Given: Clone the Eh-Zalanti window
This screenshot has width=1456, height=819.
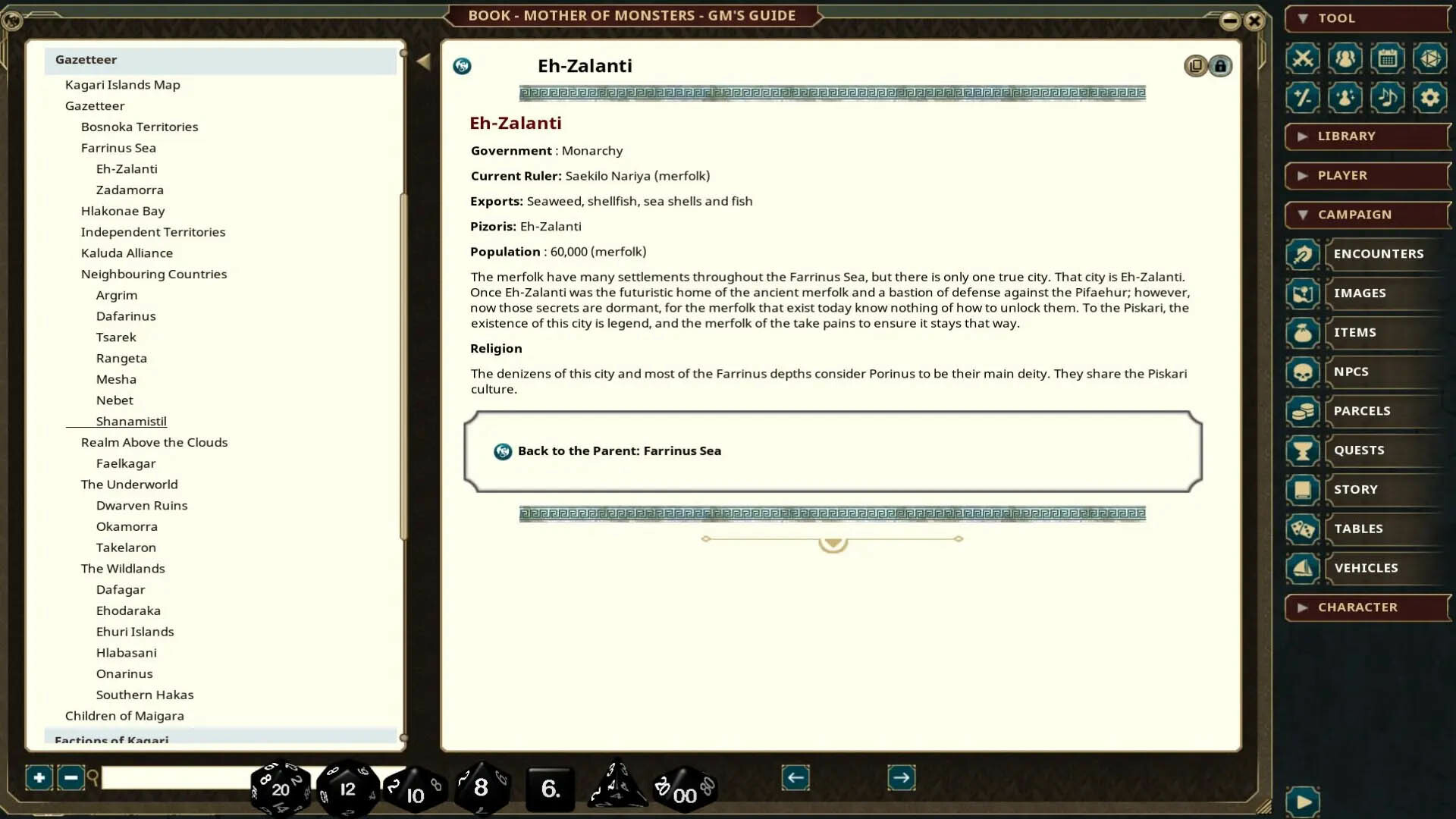Looking at the screenshot, I should click(x=1195, y=66).
